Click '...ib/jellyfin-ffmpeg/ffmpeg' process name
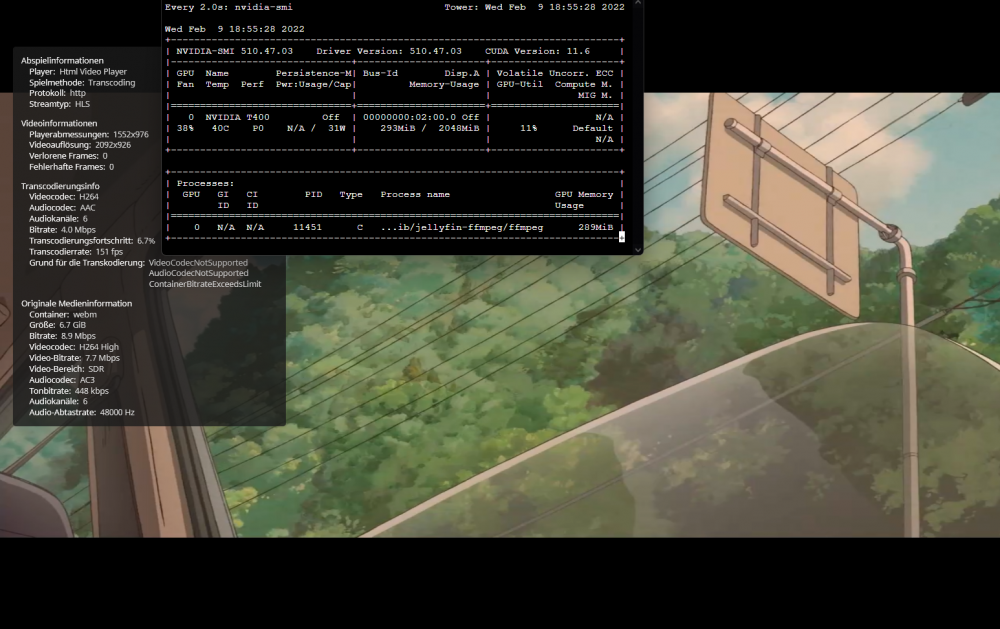Viewport: 1000px width, 629px height. tap(462, 227)
